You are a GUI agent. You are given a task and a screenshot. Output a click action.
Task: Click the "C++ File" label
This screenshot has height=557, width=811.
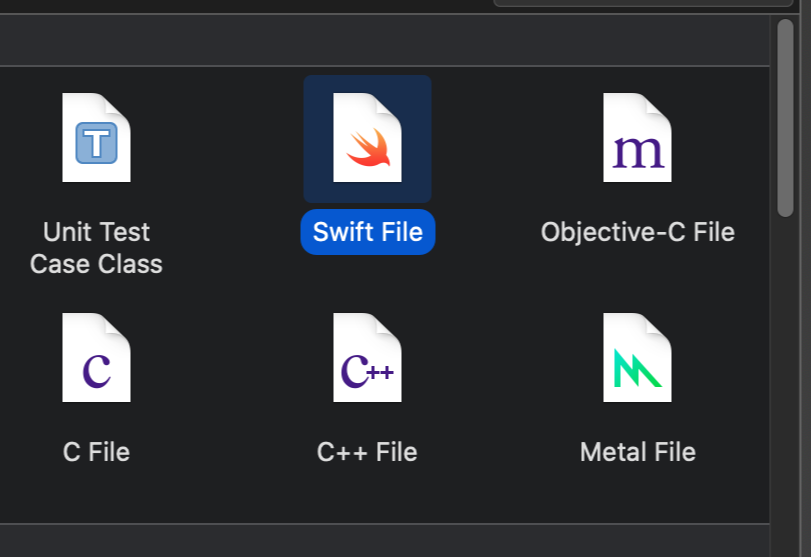click(367, 452)
